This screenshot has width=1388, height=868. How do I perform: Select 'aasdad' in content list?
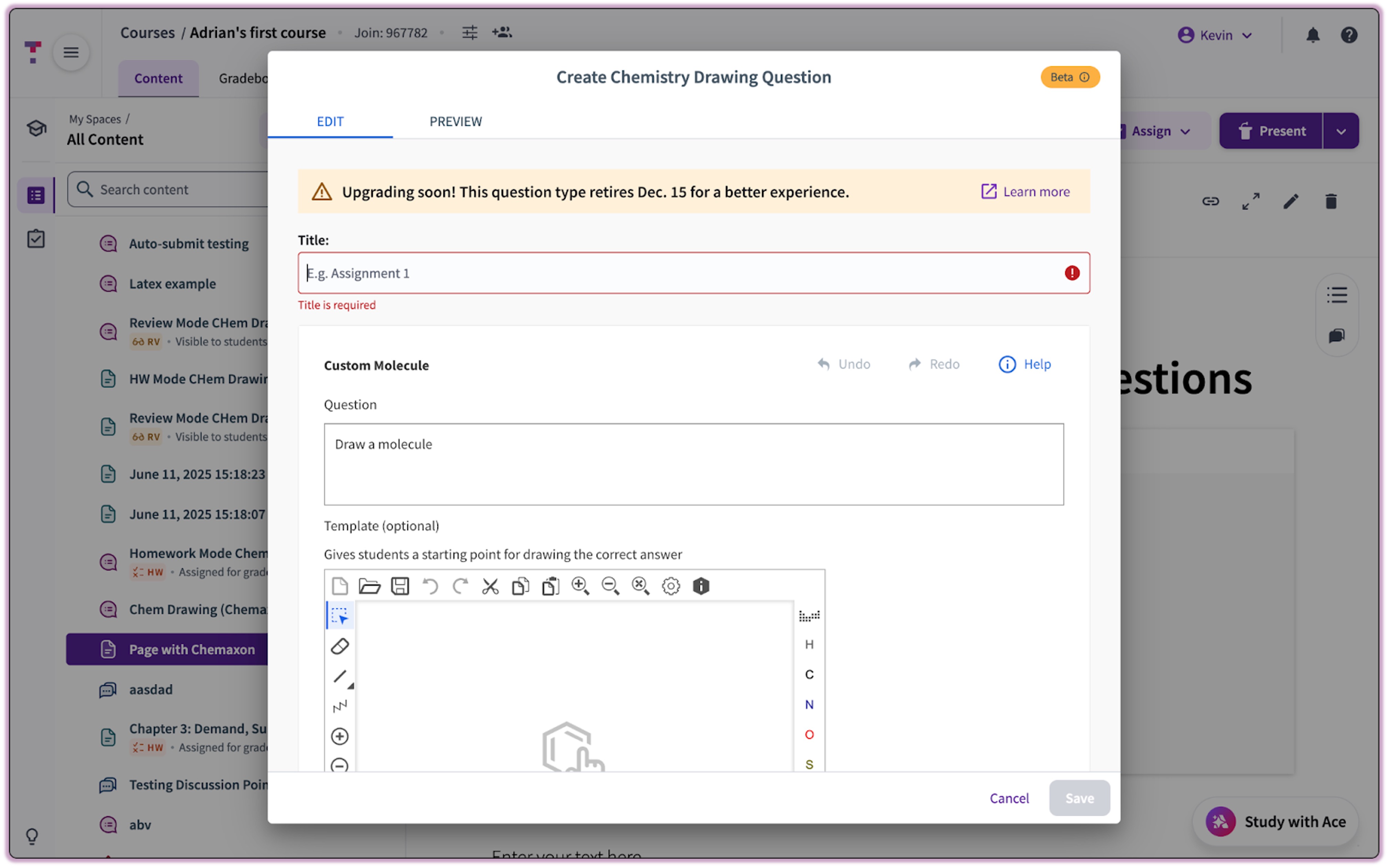coord(150,690)
